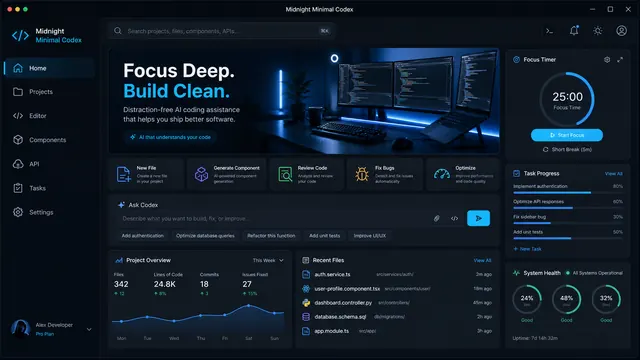Open database.schema.sql database file icon
The height and width of the screenshot is (360, 640).
click(x=306, y=317)
